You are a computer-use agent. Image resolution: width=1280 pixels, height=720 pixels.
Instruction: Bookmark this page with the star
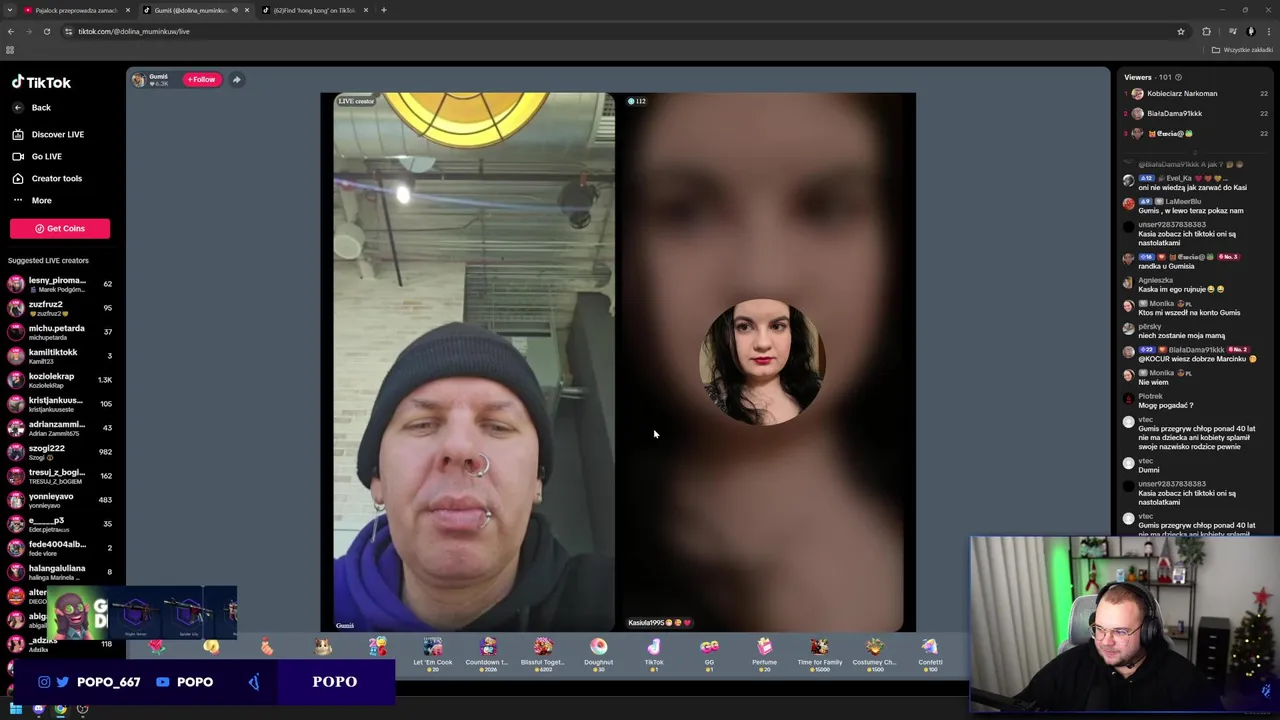click(1181, 31)
